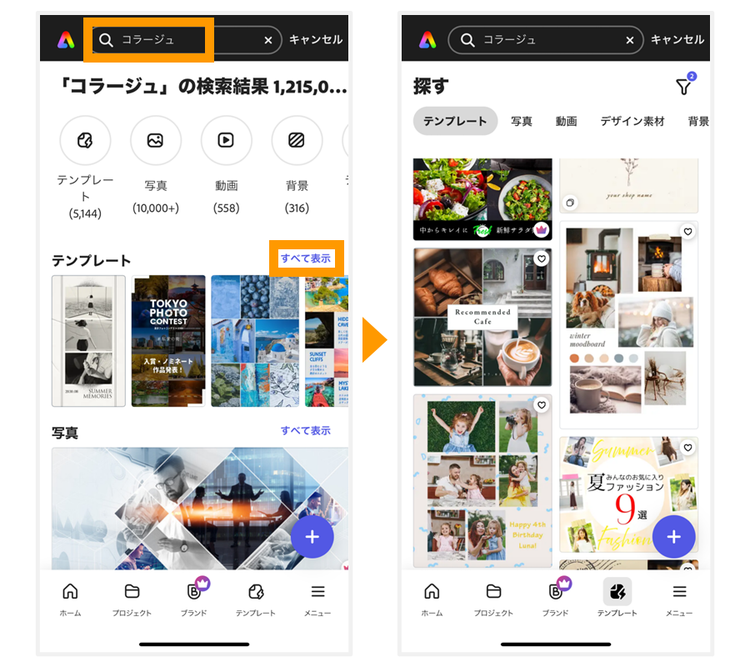Screen dimensions: 750x667
Task: Open ブランド in right screen bottom bar
Action: [556, 599]
